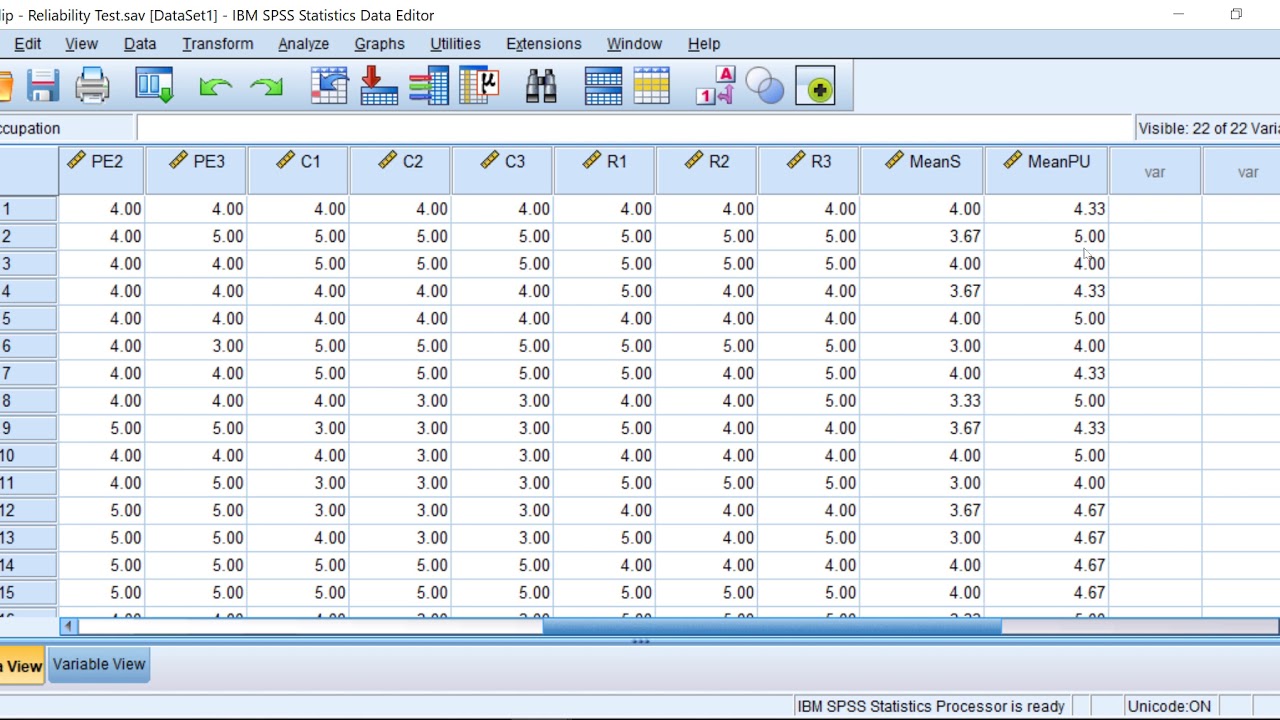
Task: Click the Go to case icon
Action: point(329,86)
